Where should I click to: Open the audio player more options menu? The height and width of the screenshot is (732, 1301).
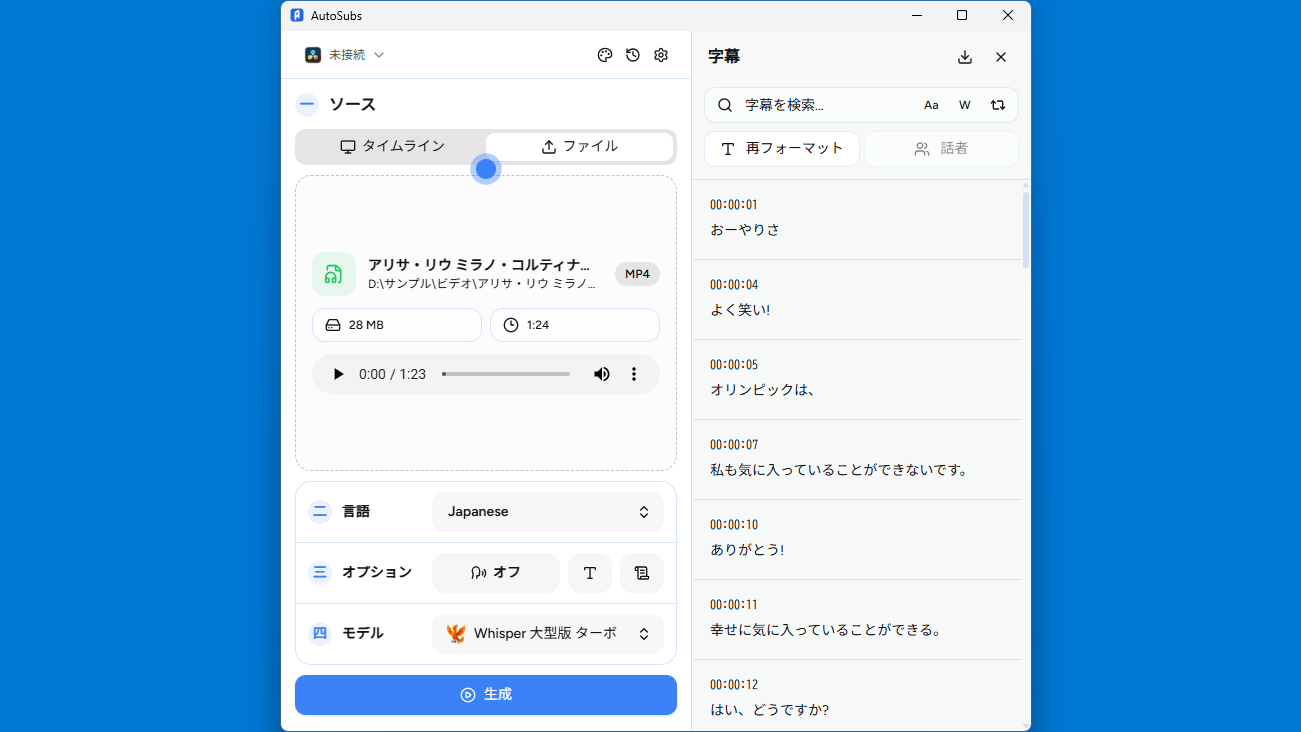[x=634, y=374]
